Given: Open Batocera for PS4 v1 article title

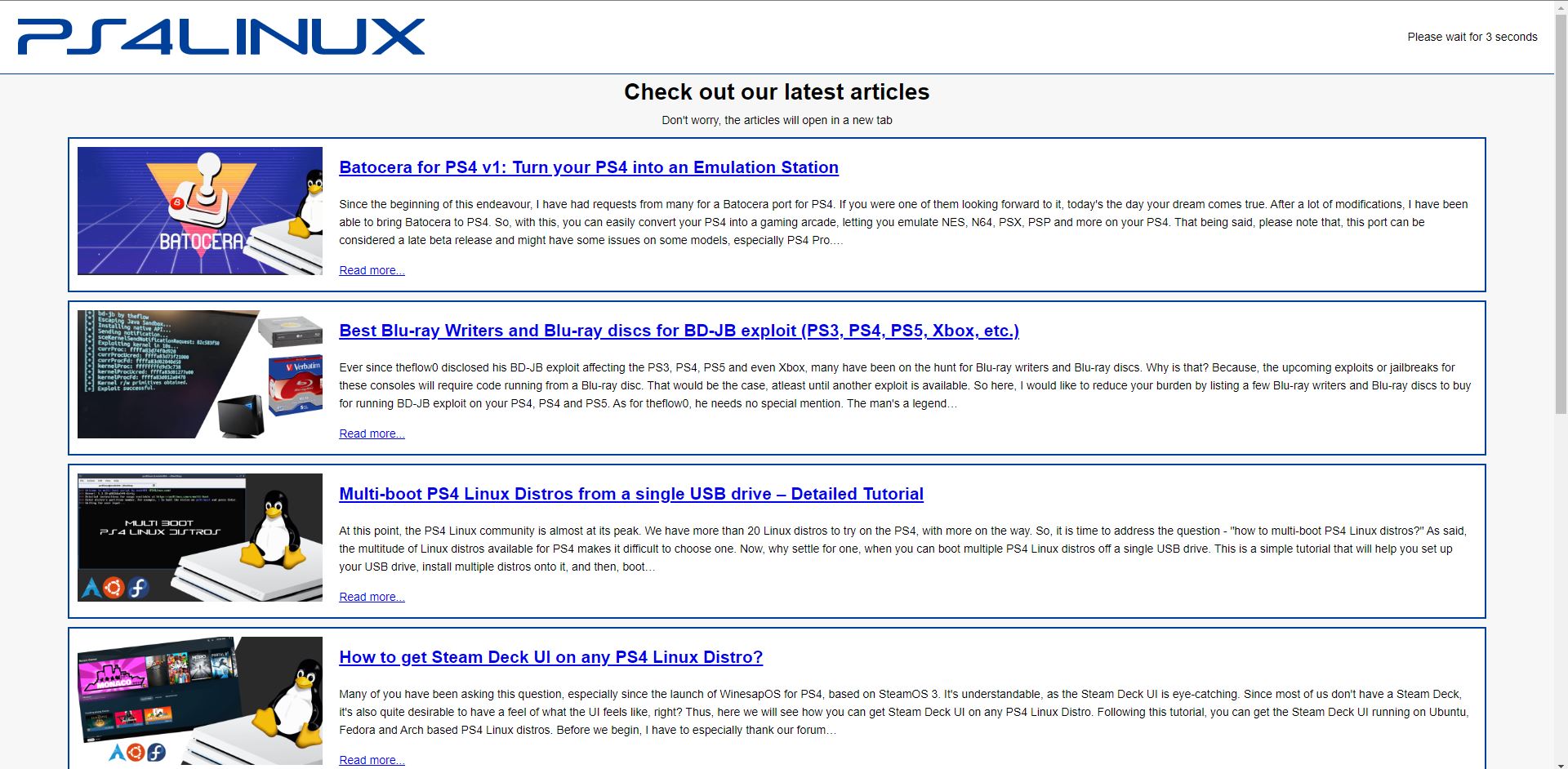Looking at the screenshot, I should pos(589,167).
